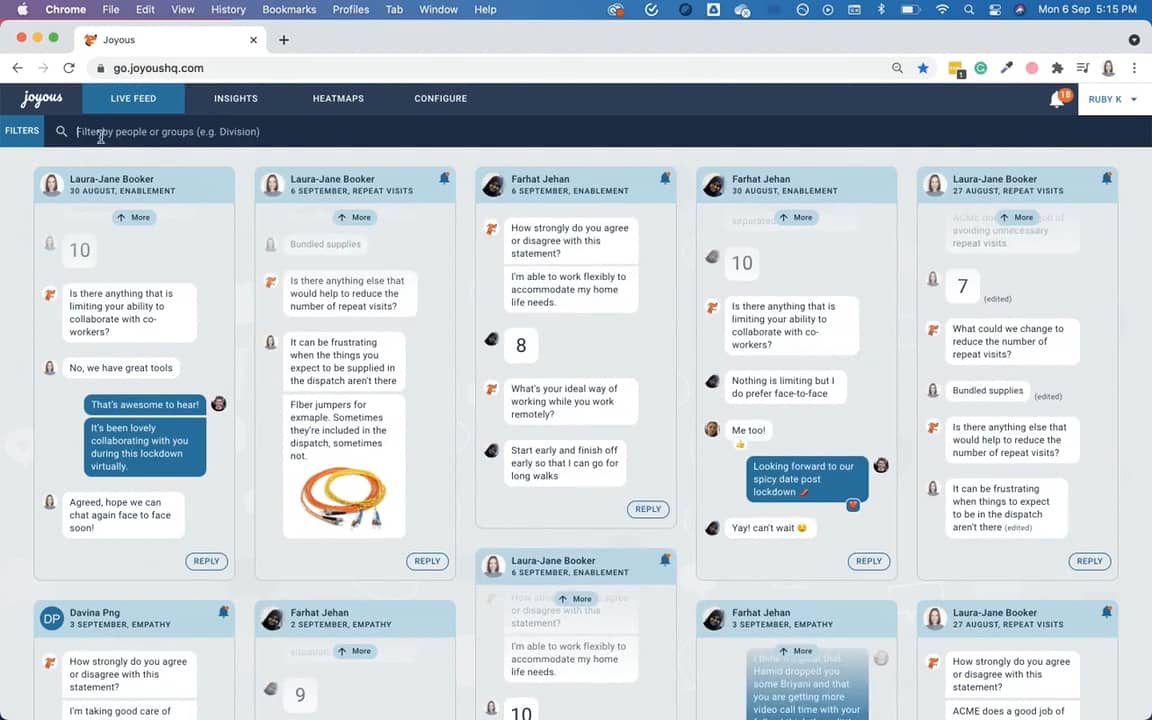Open the Chrome Bookmarks menu
Image resolution: width=1152 pixels, height=720 pixels.
289,10
